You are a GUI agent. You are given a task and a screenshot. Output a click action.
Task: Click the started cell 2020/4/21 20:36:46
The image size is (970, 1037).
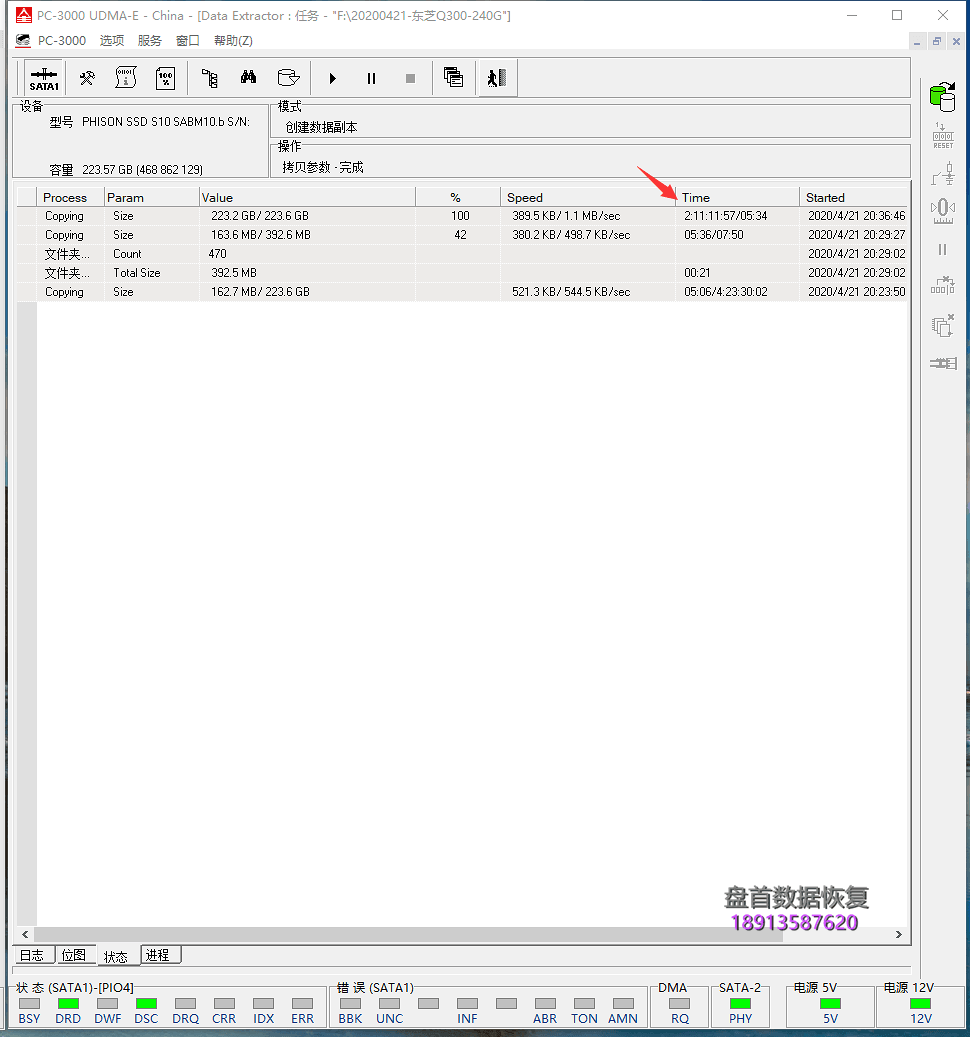[856, 216]
